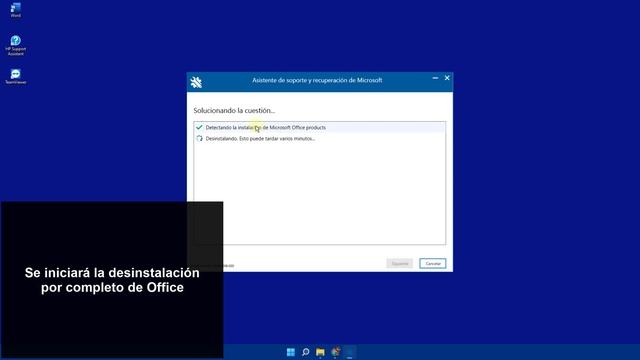Minimize the Asistente de soporte window
Screen dimensions: 640x360
(435, 78)
